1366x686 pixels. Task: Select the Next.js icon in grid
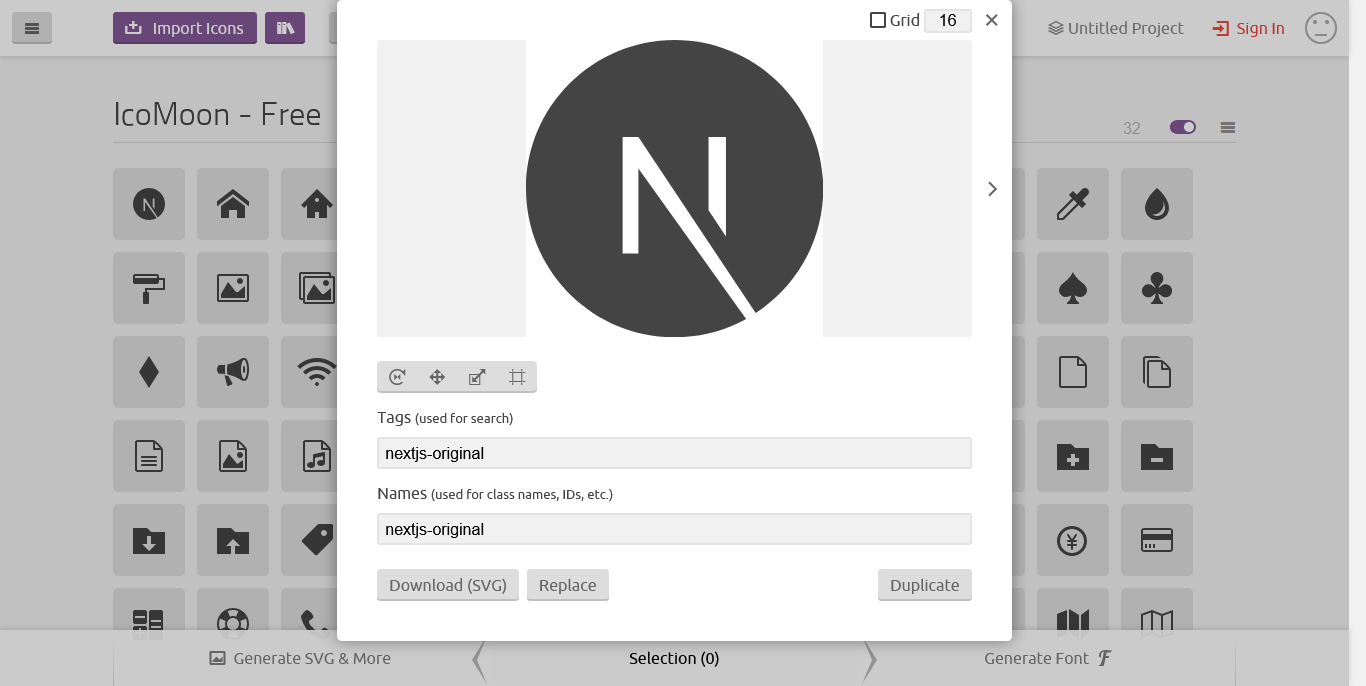[149, 204]
